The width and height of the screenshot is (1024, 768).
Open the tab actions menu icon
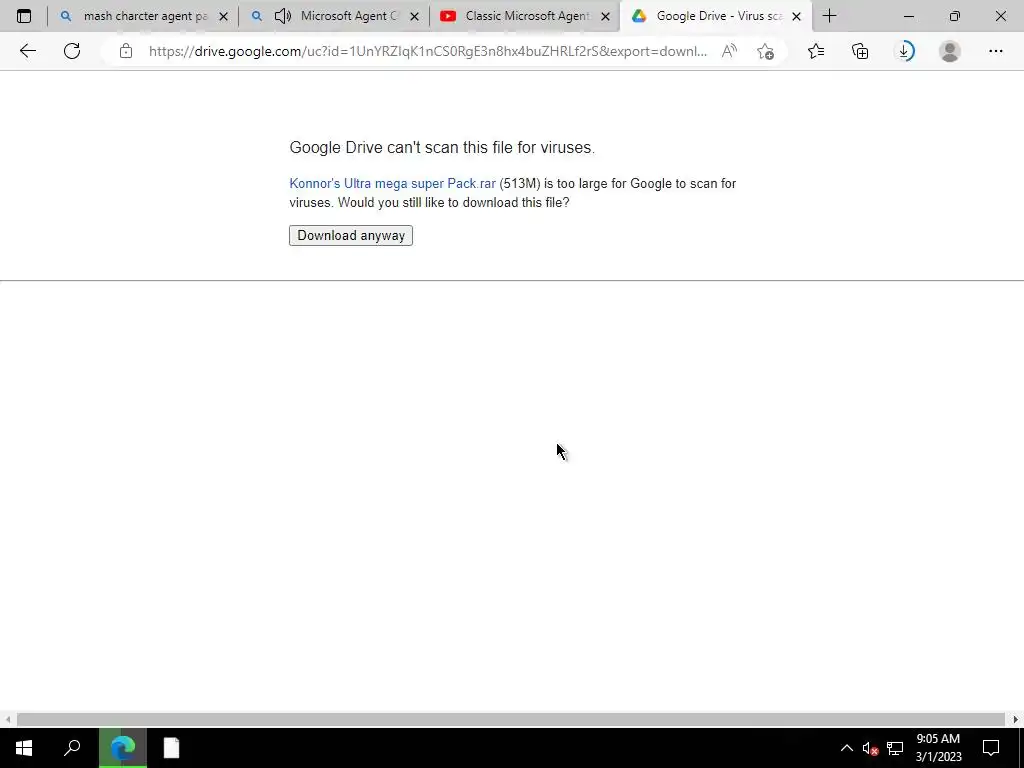click(24, 16)
